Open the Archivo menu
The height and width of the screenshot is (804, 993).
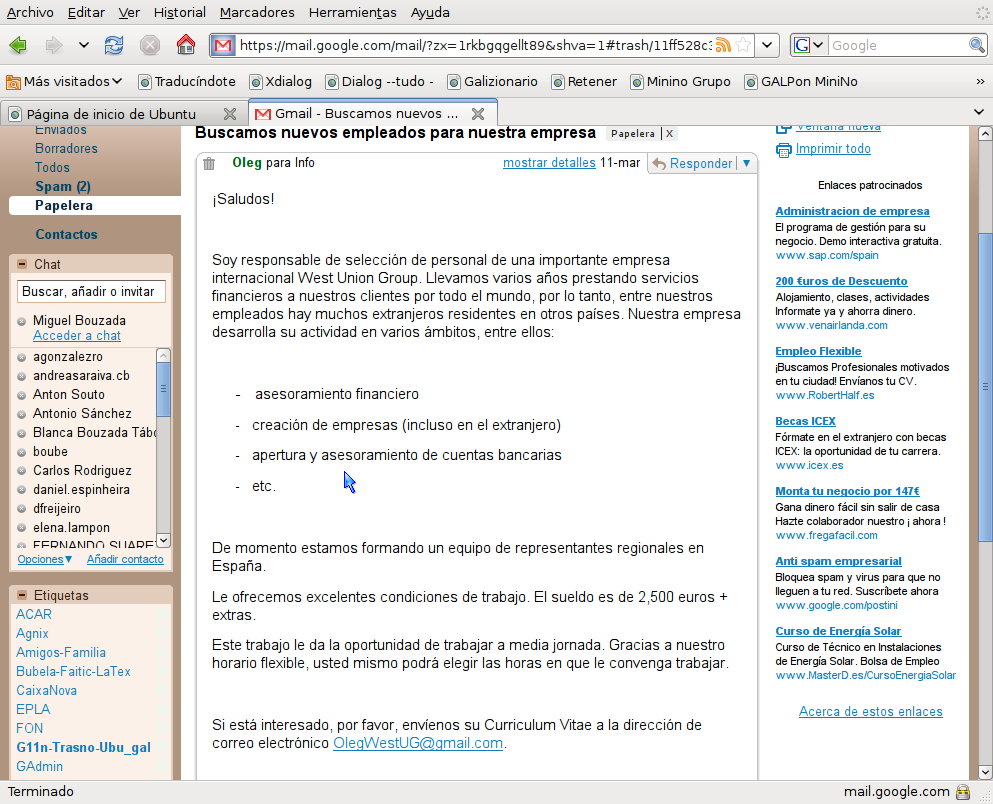coord(30,12)
